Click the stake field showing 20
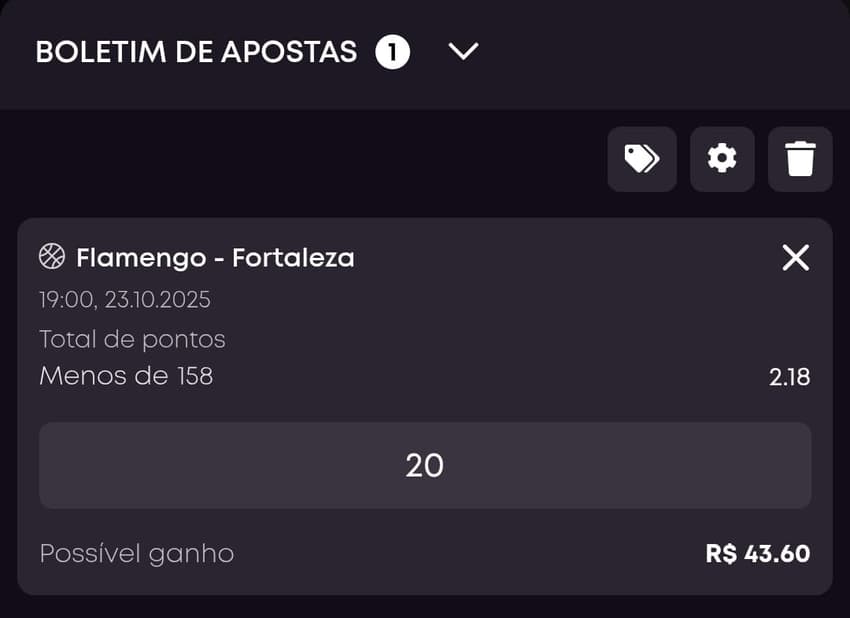 [x=424, y=466]
